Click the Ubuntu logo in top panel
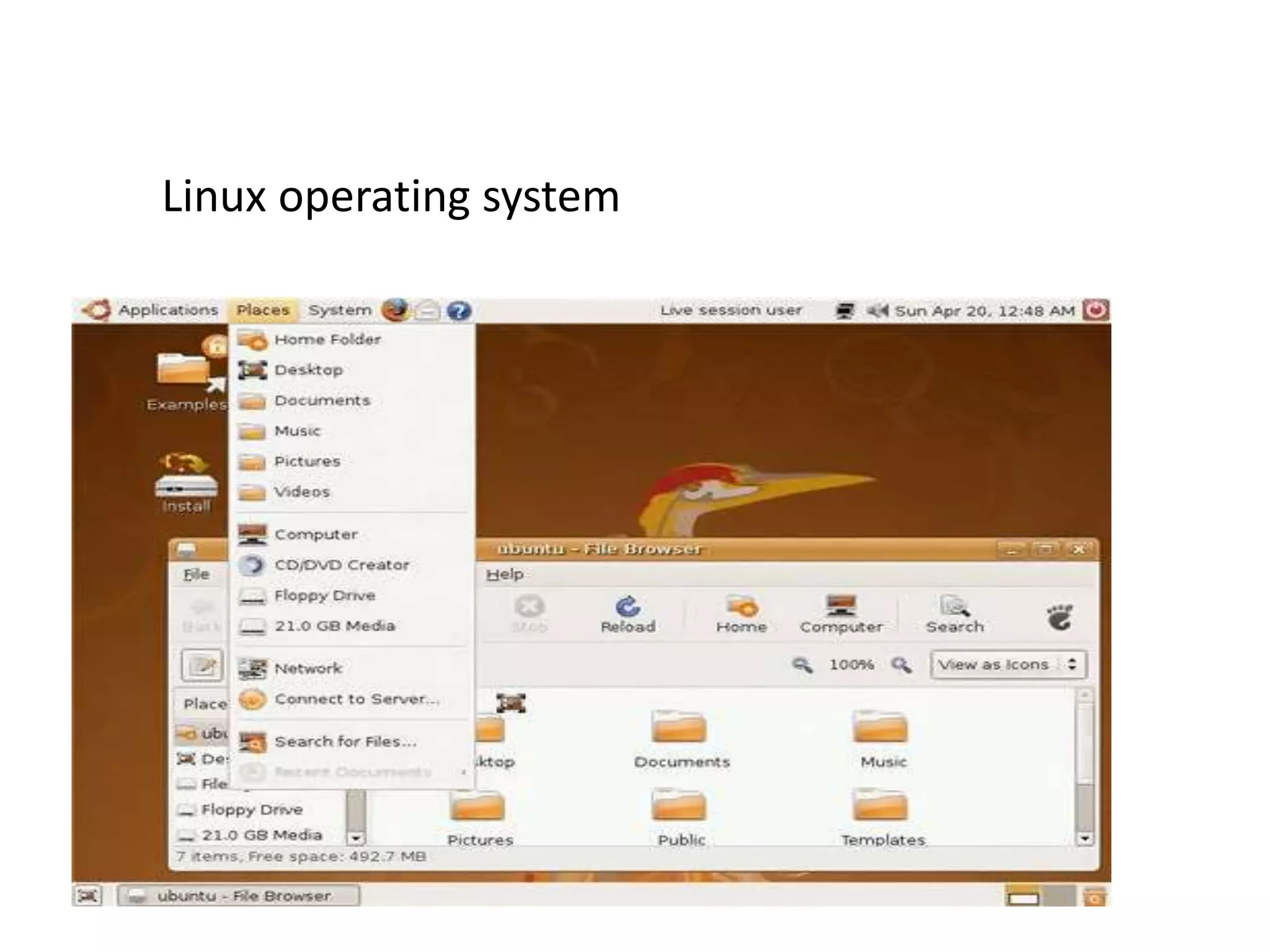 pos(97,310)
